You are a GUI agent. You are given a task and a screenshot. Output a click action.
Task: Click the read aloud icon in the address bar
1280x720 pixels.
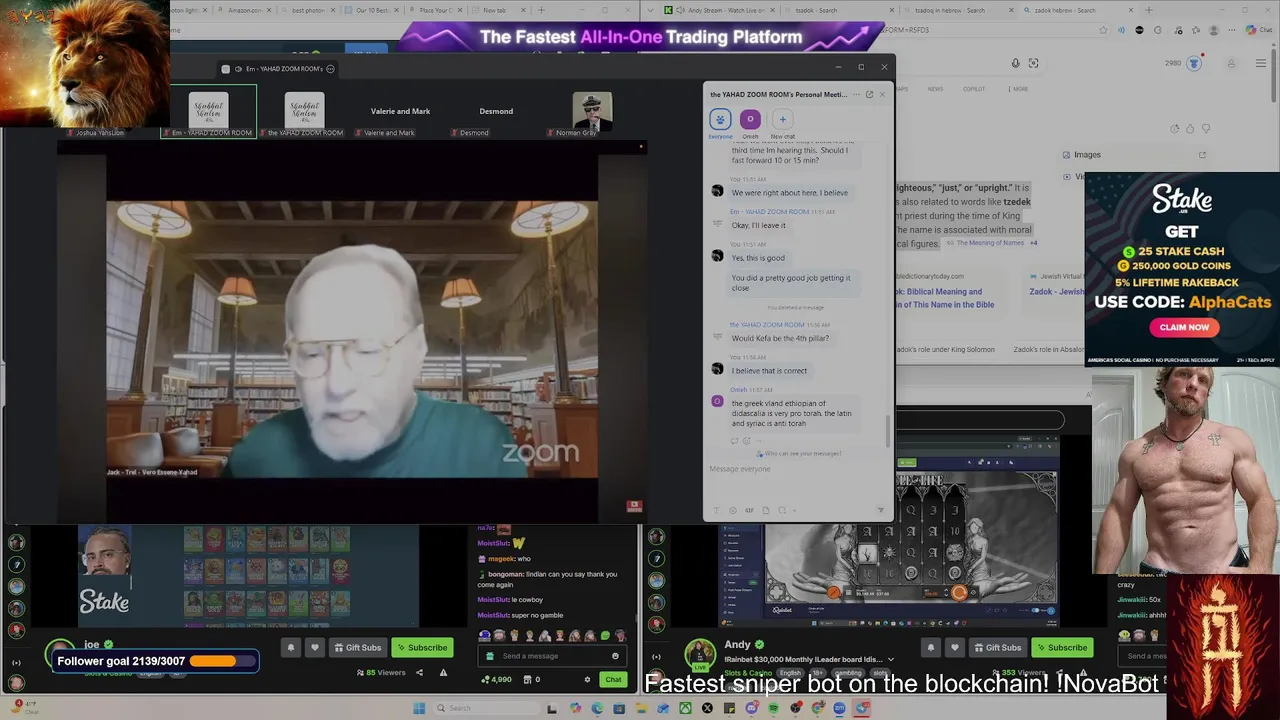[x=1121, y=30]
